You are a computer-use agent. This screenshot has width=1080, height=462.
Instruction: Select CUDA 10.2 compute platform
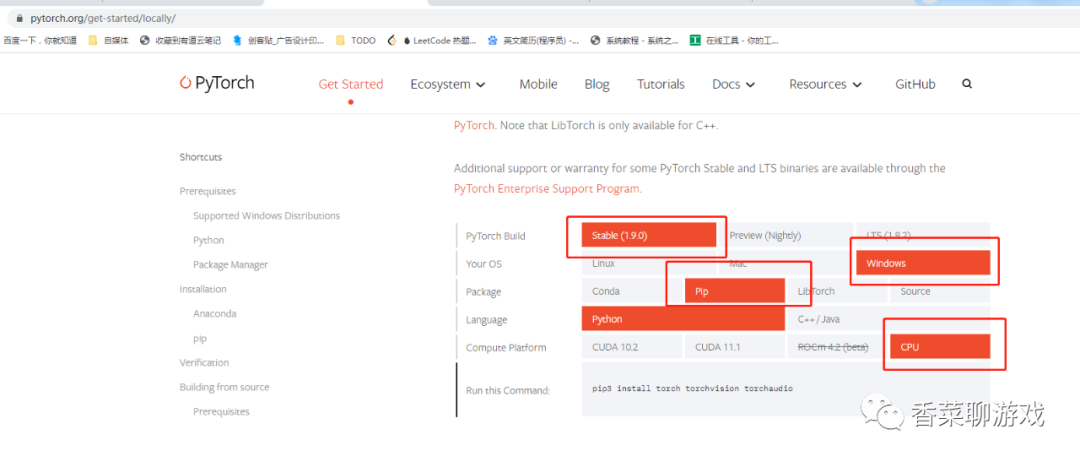pos(632,347)
